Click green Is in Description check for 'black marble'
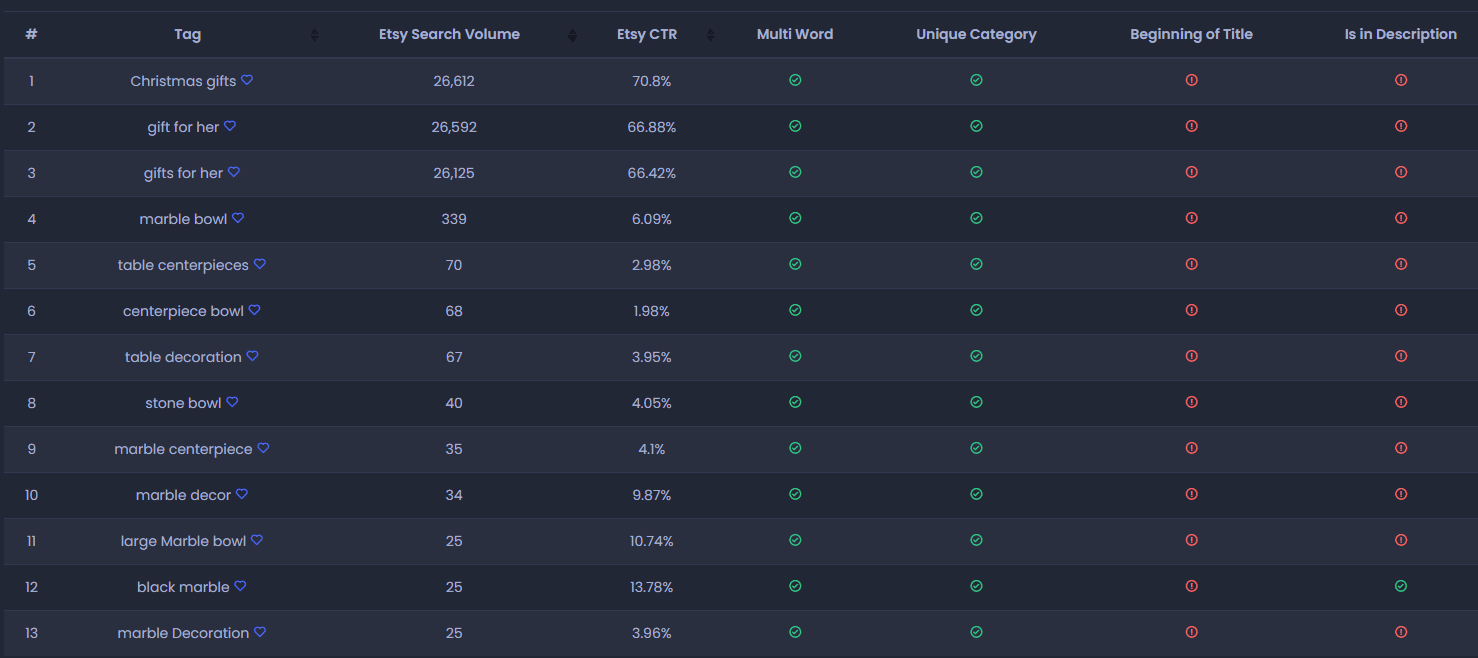Screen dimensions: 1478x658 1401,586
